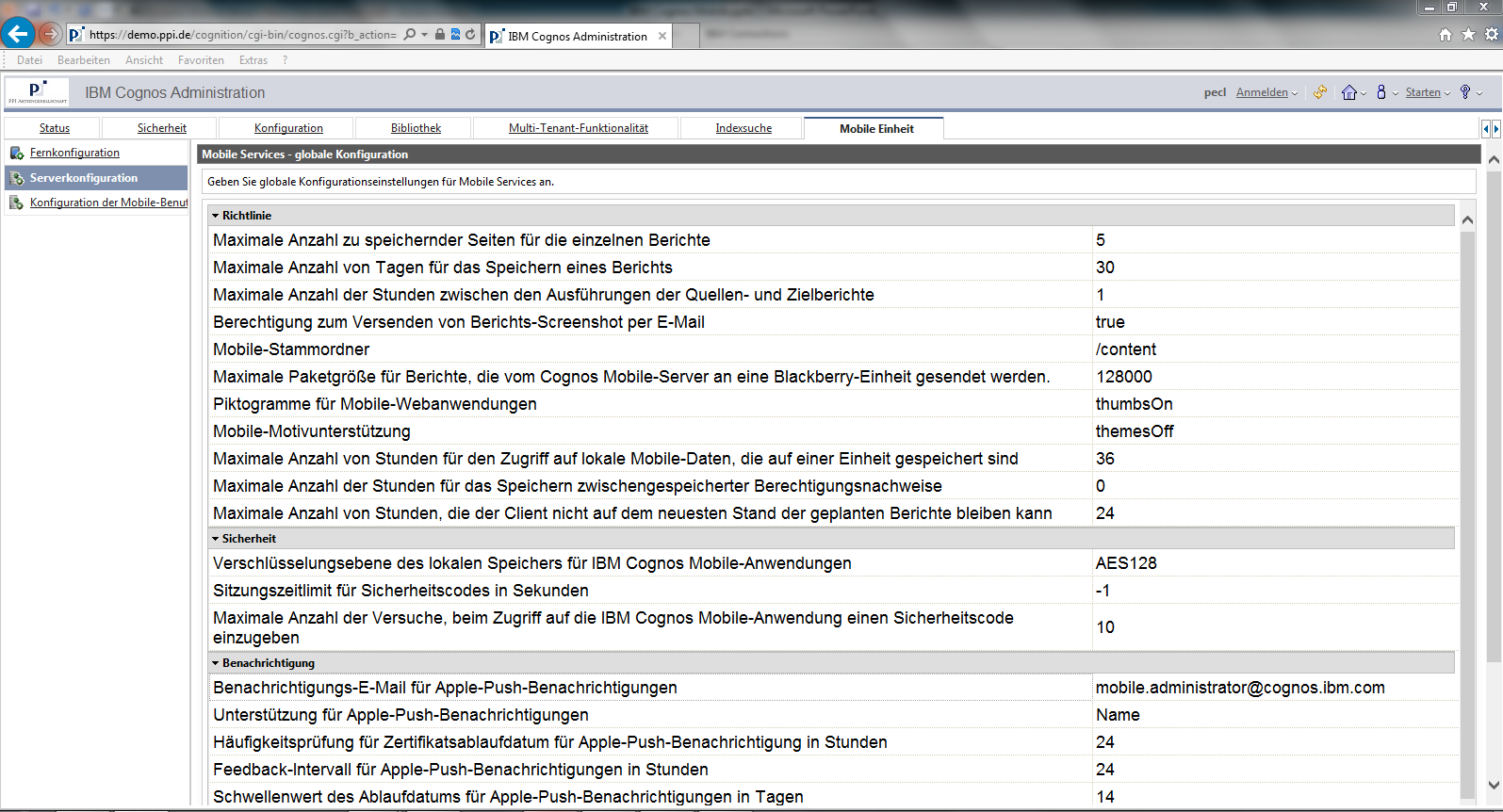Click the Mobile-Stammordner value /content

pyautogui.click(x=1126, y=349)
